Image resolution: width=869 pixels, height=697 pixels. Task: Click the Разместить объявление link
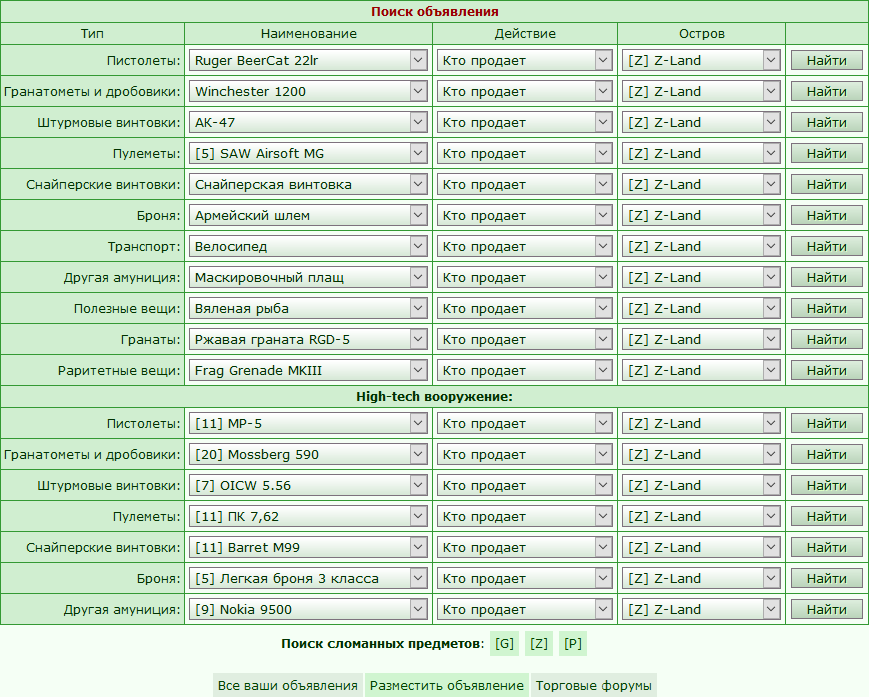(x=446, y=685)
